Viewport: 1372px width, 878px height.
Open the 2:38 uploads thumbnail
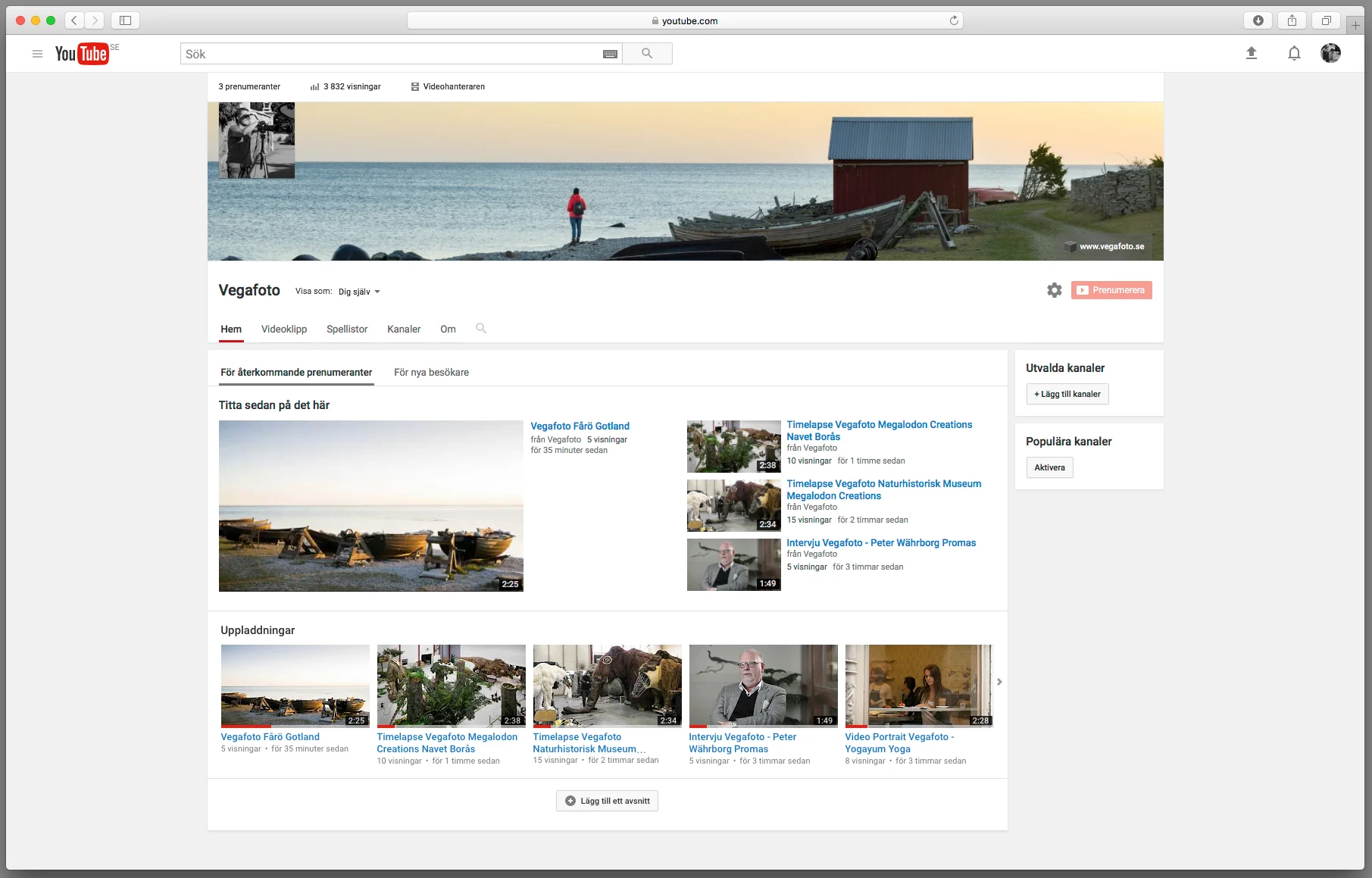coord(451,686)
